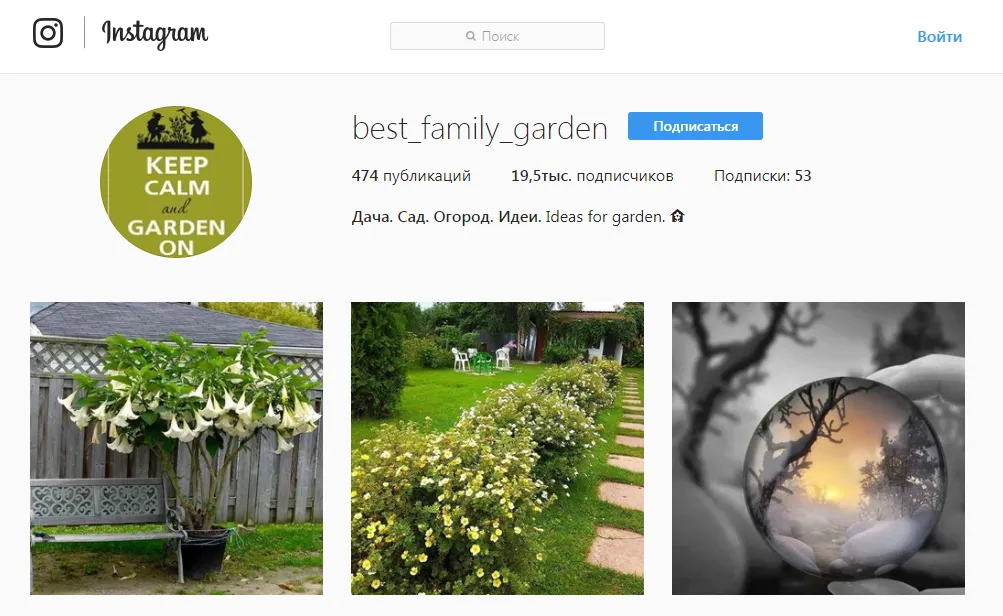
Task: Open the Keep Calm Garden On avatar
Action: (x=176, y=182)
